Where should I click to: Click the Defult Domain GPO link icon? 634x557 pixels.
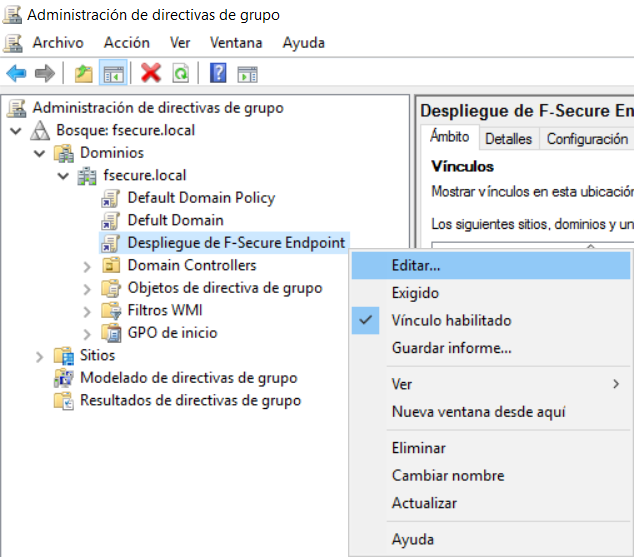(110, 221)
